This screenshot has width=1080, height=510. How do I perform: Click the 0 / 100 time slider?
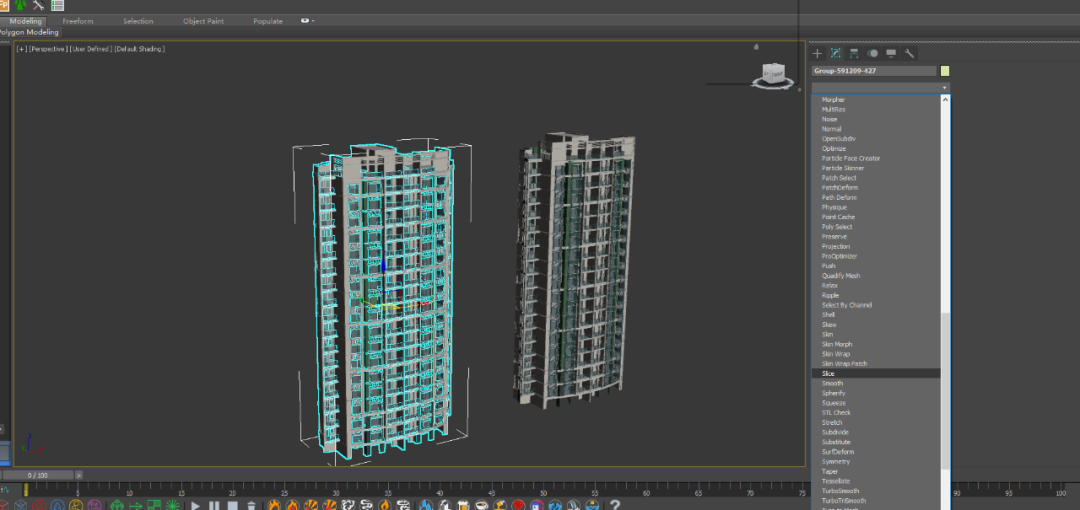pyautogui.click(x=38, y=475)
